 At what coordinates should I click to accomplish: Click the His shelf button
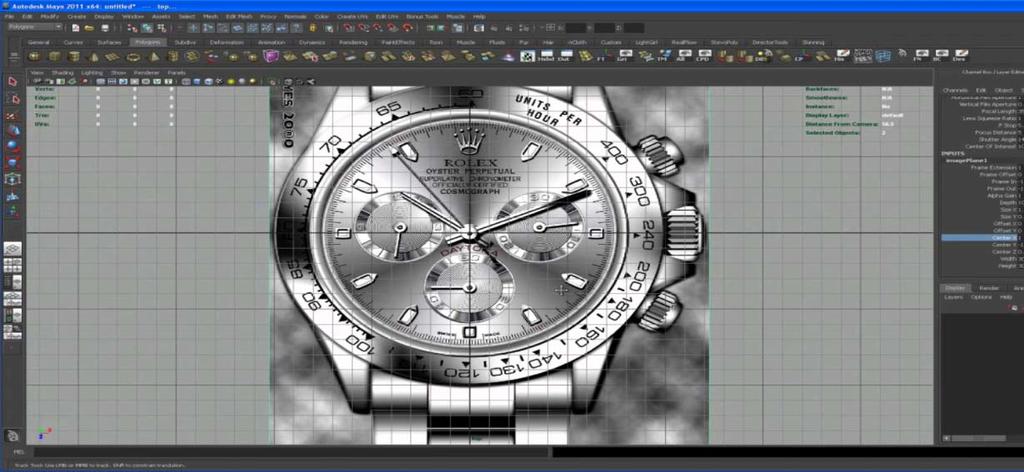pyautogui.click(x=843, y=56)
